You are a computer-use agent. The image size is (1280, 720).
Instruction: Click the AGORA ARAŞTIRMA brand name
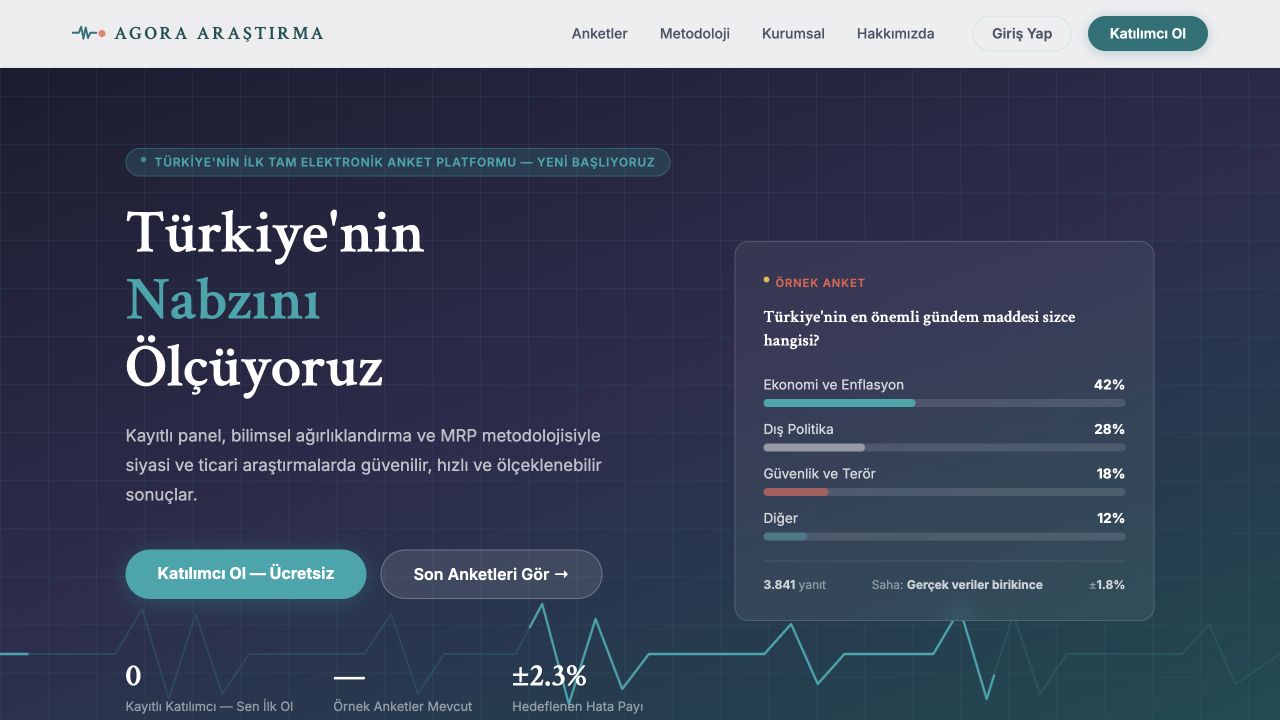click(219, 33)
